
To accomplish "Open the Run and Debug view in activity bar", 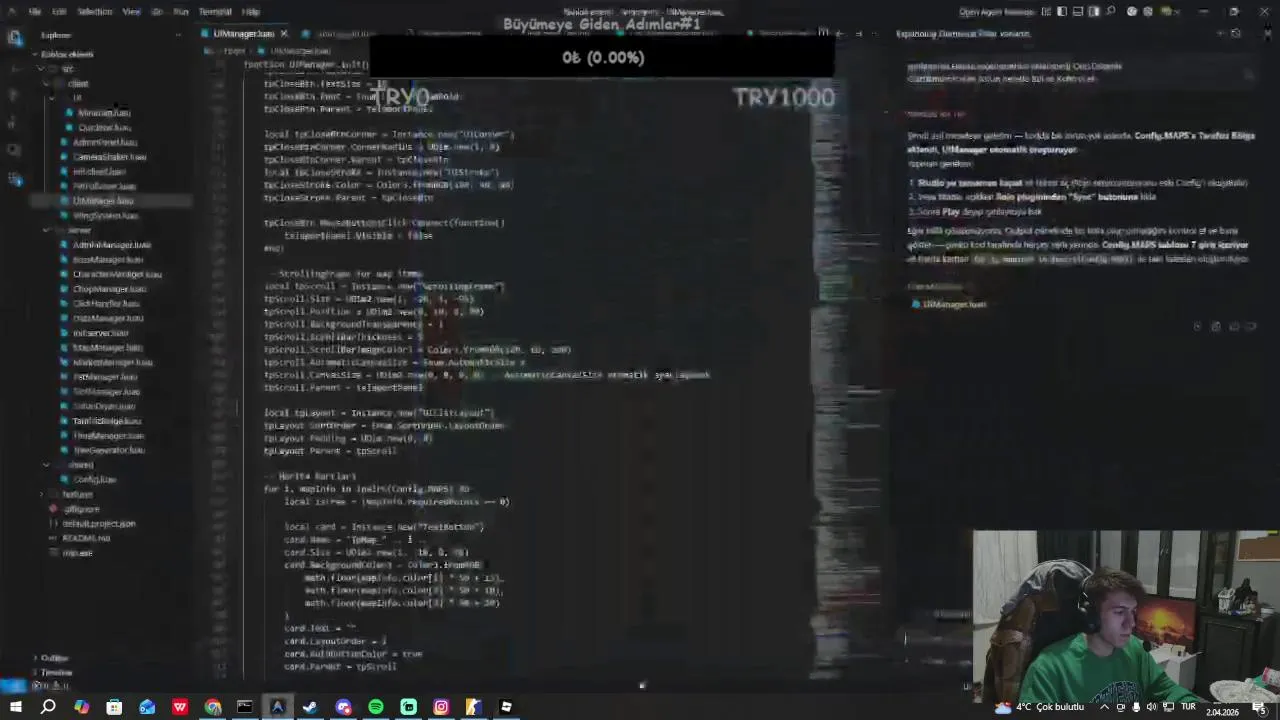I will [15, 122].
